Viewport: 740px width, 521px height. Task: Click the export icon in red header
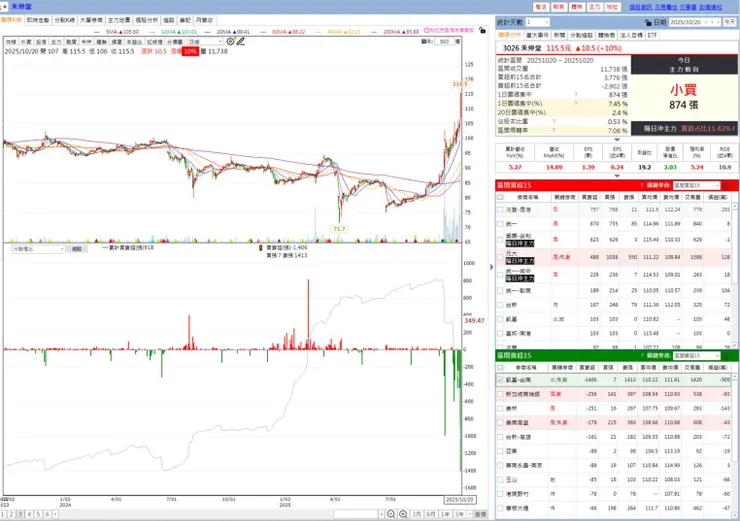click(x=726, y=185)
